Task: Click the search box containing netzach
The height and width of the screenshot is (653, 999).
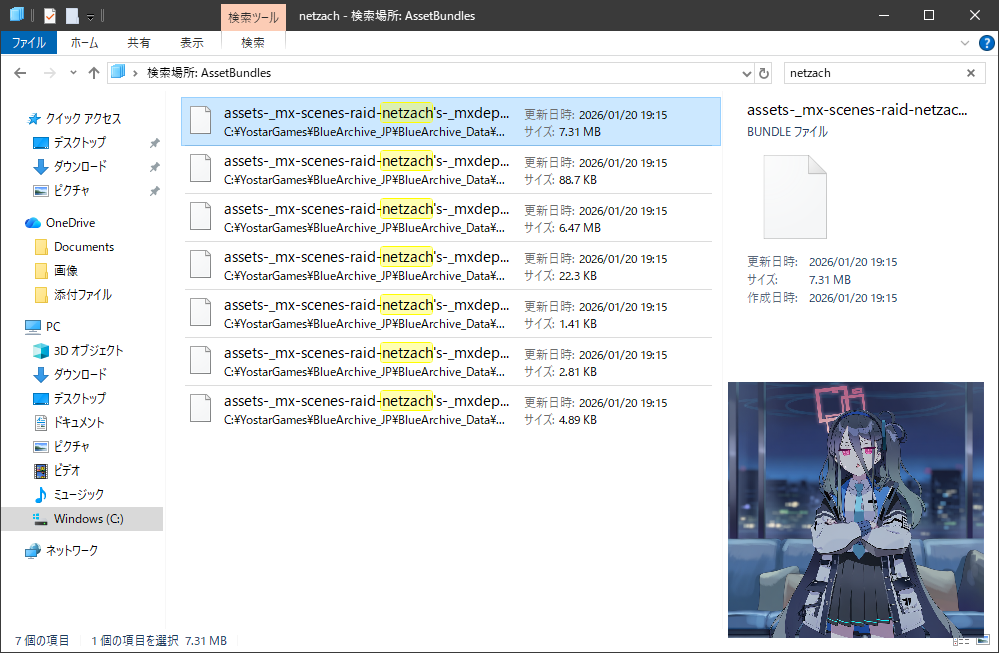Action: (870, 73)
